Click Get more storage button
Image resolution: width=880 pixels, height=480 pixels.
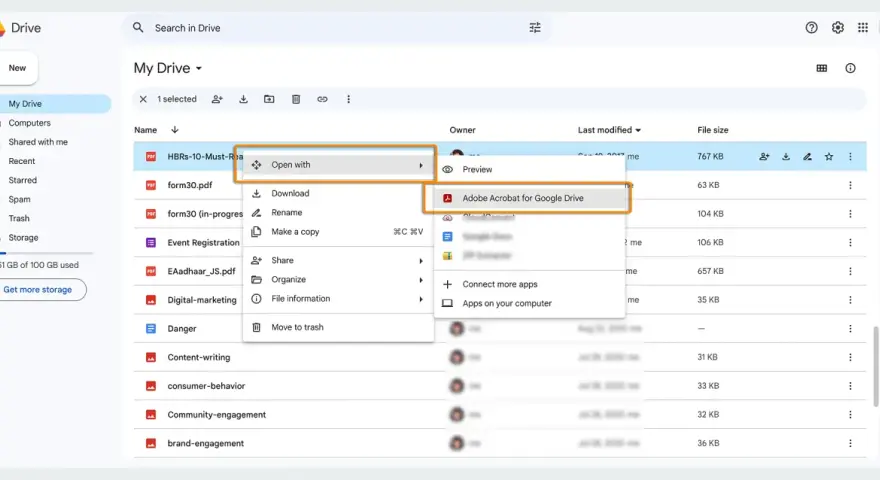pyautogui.click(x=42, y=290)
